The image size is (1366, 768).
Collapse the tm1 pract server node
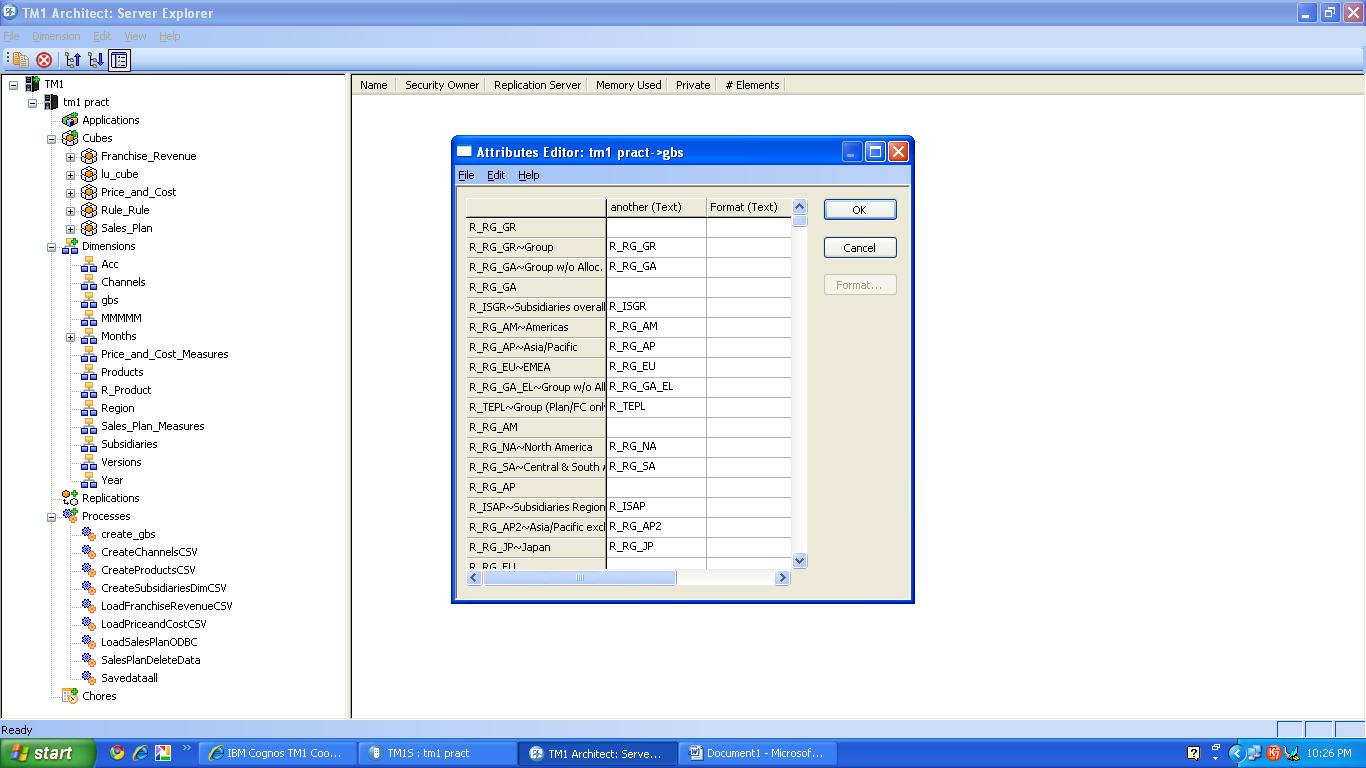[x=33, y=103]
